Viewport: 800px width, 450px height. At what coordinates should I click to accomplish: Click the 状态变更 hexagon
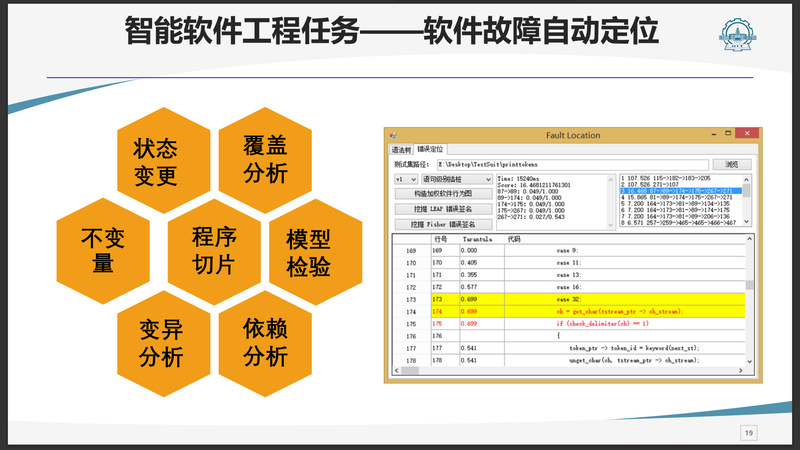(155, 161)
